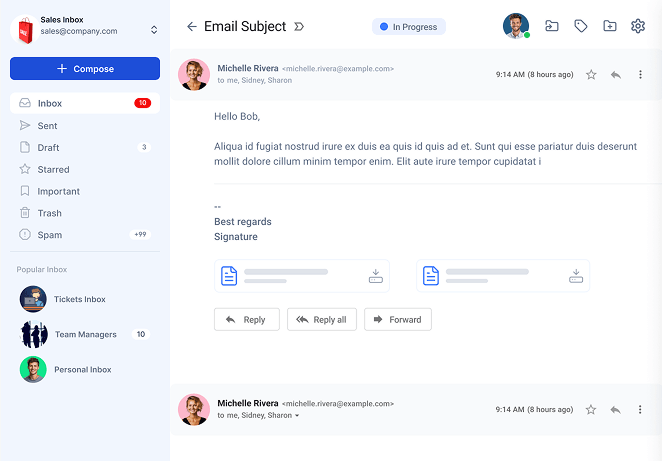Click the Compose button
This screenshot has width=662, height=461.
tap(85, 69)
